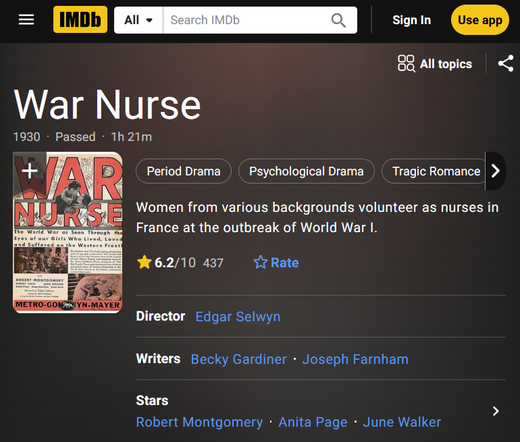
Task: Open the 6.2/10 user ratings
Action: [180, 262]
